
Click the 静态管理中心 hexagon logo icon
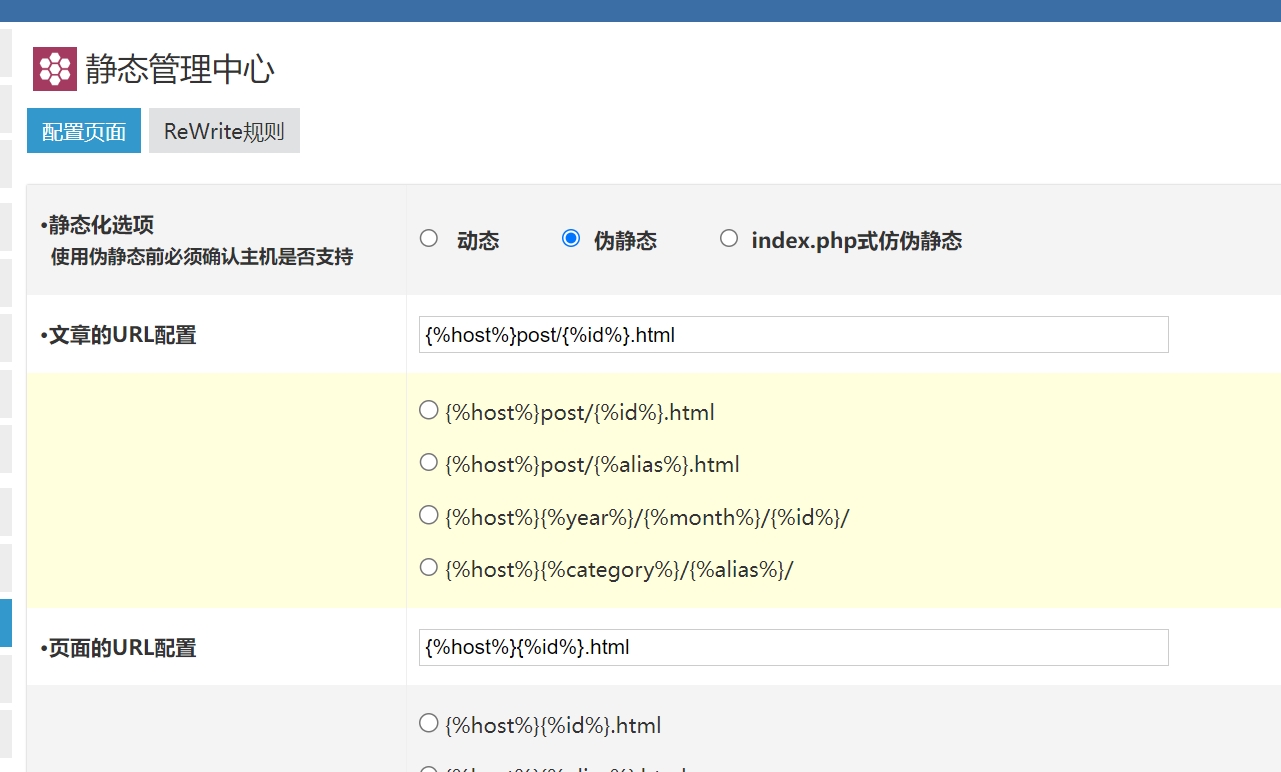pyautogui.click(x=54, y=69)
